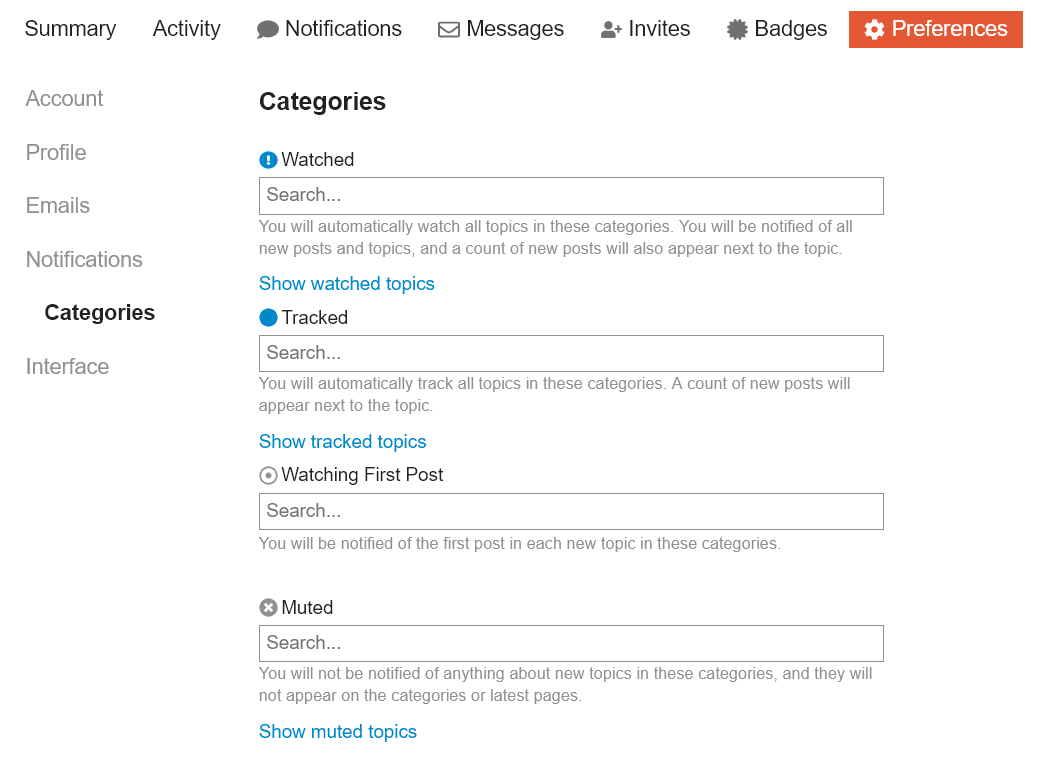Go to the Messages tab

pos(501,29)
